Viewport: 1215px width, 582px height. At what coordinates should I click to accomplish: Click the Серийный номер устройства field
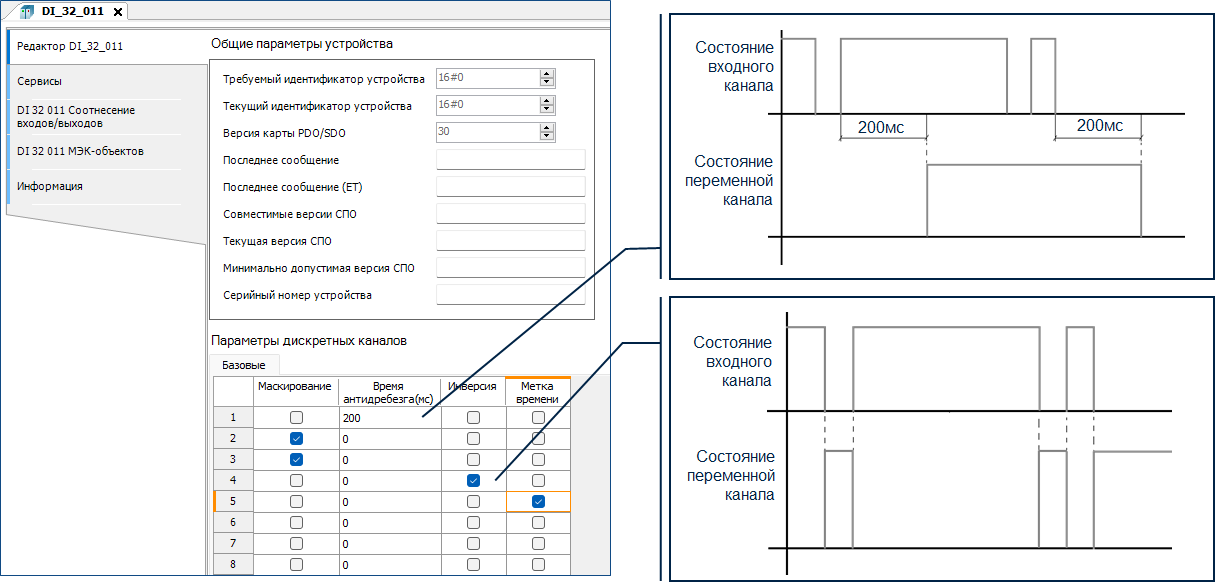tap(510, 295)
